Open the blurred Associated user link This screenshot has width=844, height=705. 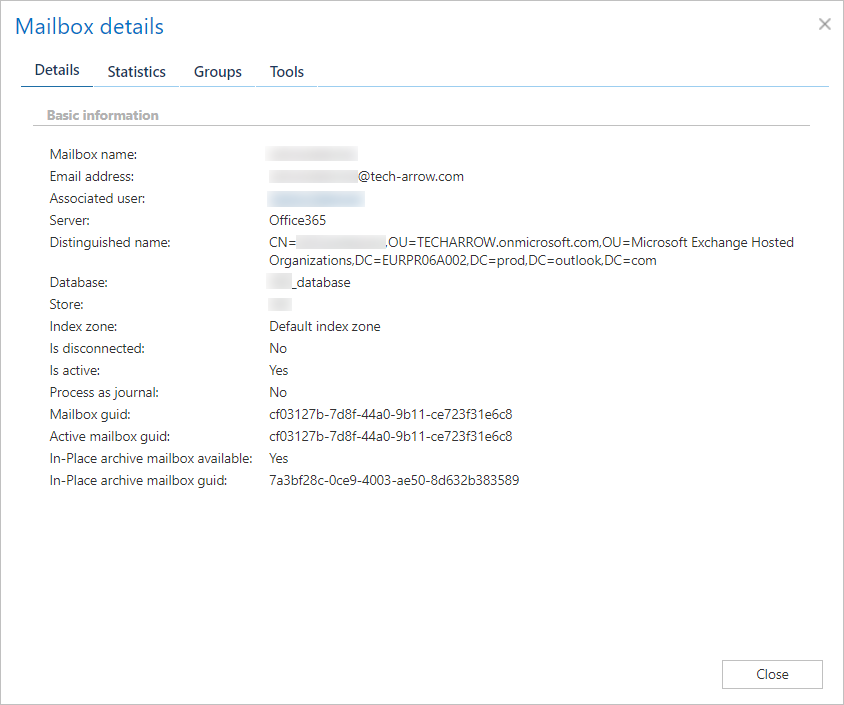316,199
